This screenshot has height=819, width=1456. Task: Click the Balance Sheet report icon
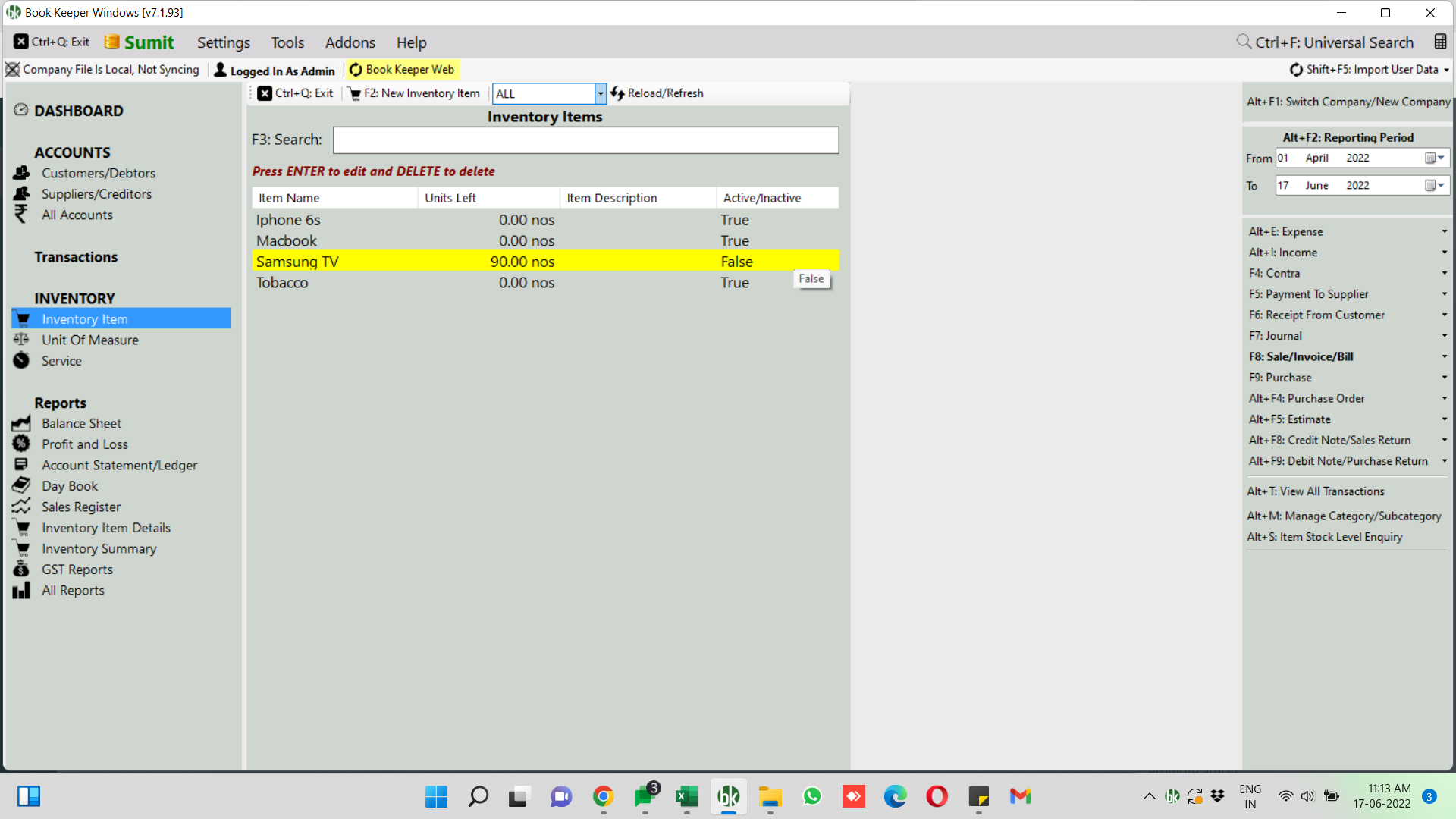coord(21,423)
